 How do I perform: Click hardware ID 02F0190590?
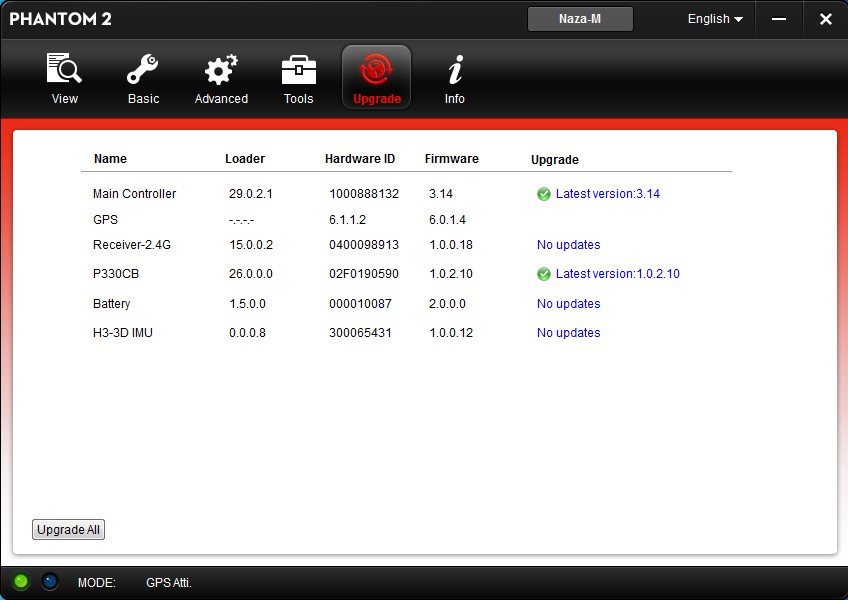pyautogui.click(x=364, y=274)
